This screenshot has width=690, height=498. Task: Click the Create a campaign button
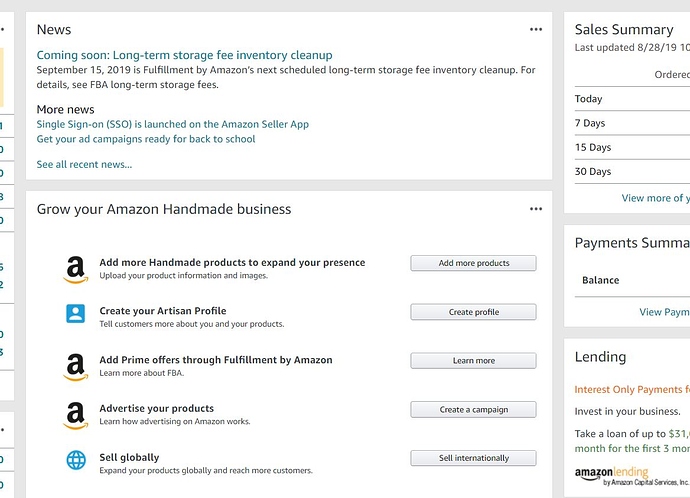473,409
